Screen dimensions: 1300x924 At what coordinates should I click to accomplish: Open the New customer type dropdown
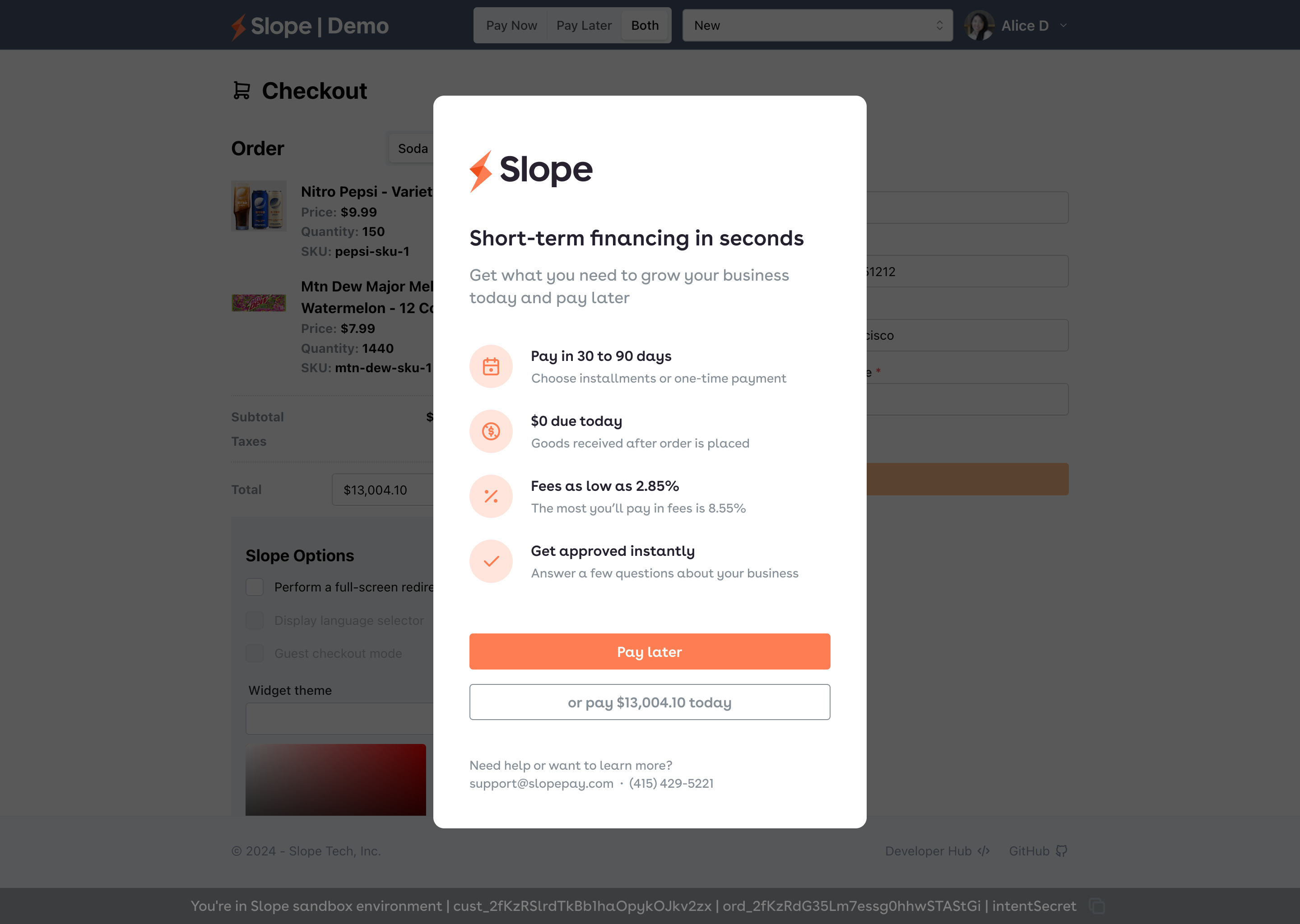[817, 26]
